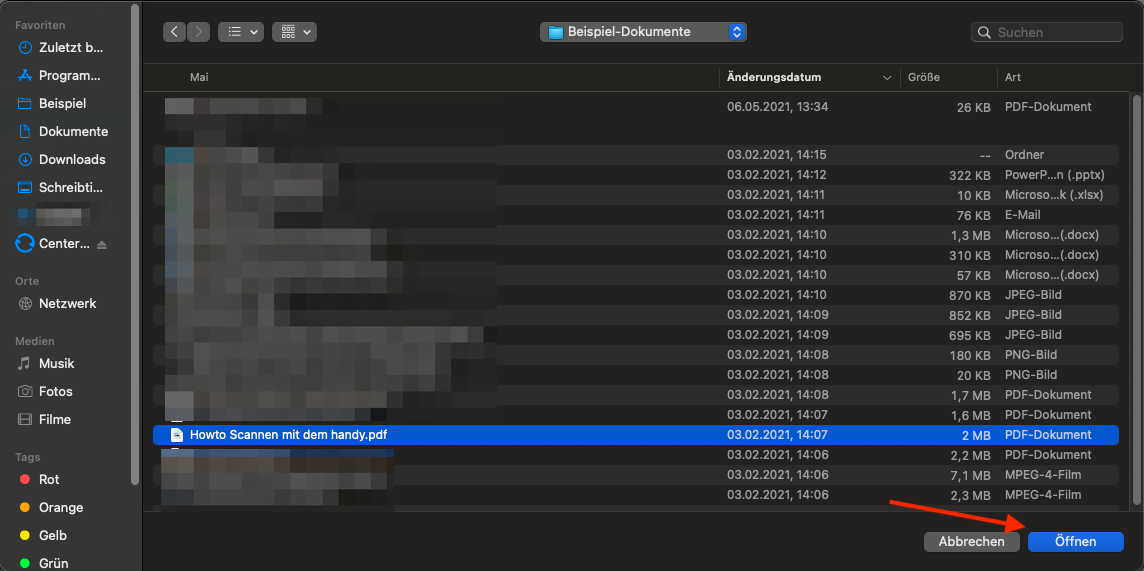Viewport: 1144px width, 571px height.
Task: Select Musik under Medien
Action: pyautogui.click(x=47, y=363)
